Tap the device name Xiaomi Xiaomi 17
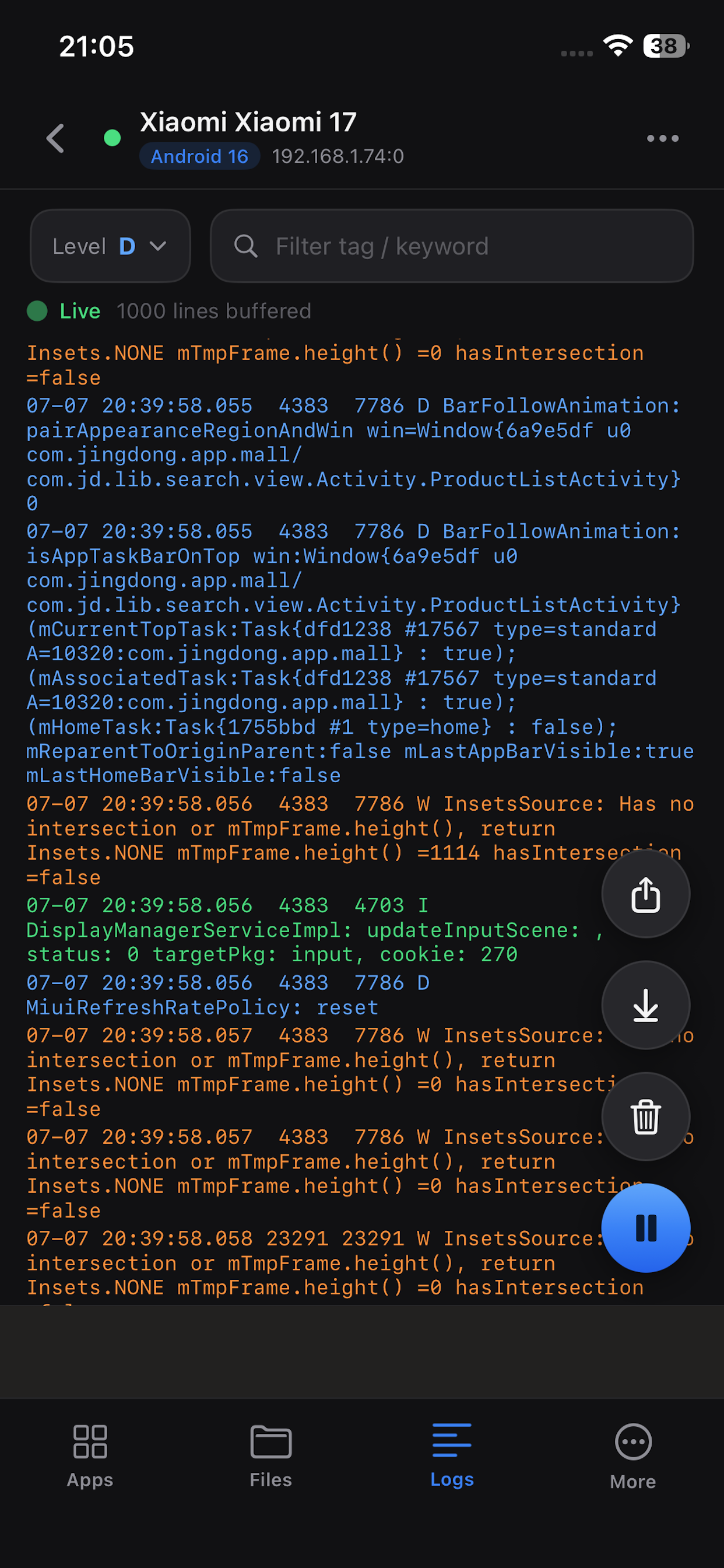Viewport: 724px width, 1568px height. pos(248,122)
